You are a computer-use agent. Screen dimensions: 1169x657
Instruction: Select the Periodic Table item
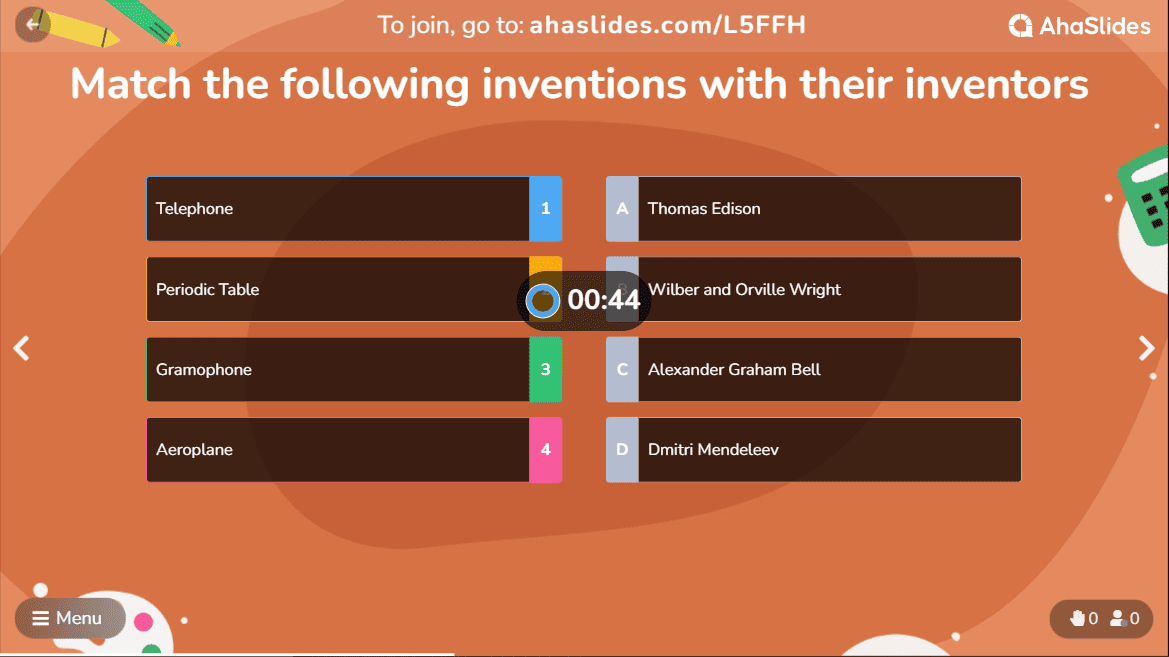(354, 289)
